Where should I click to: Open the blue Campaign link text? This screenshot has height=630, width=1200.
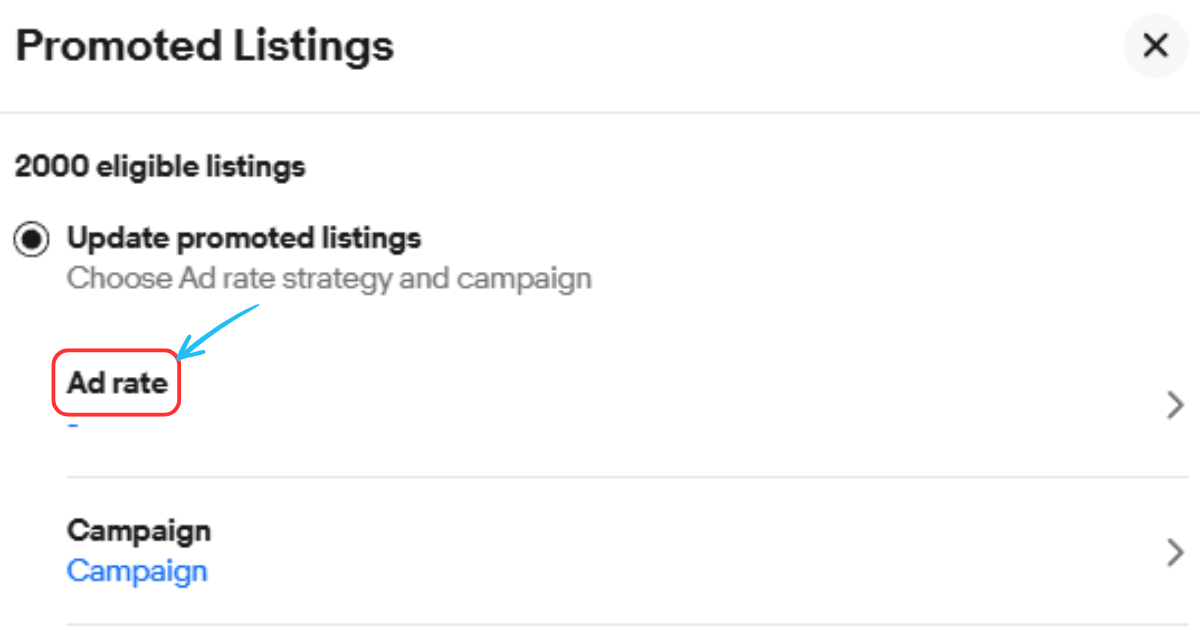point(137,571)
